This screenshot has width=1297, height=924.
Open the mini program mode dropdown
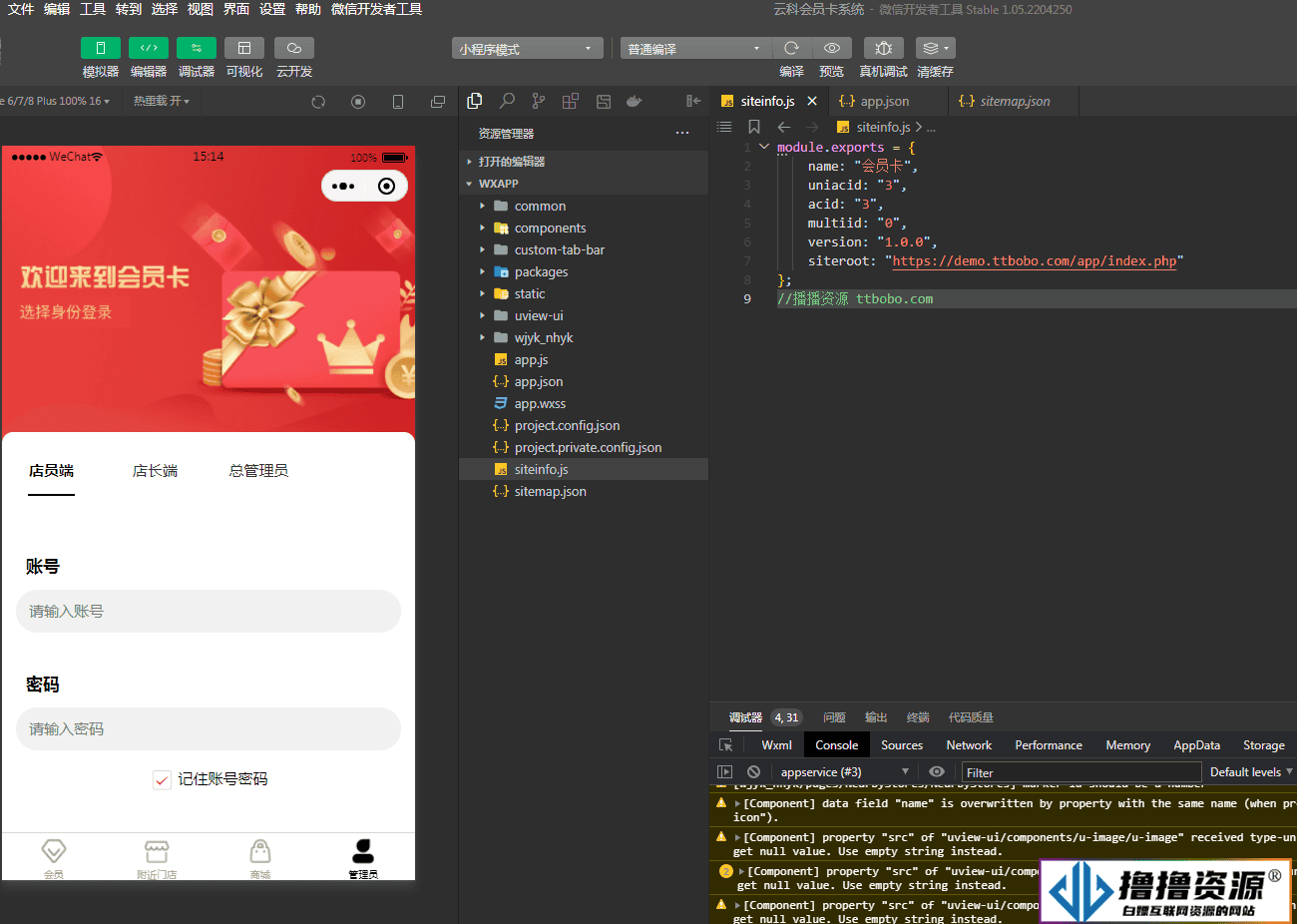pyautogui.click(x=527, y=49)
